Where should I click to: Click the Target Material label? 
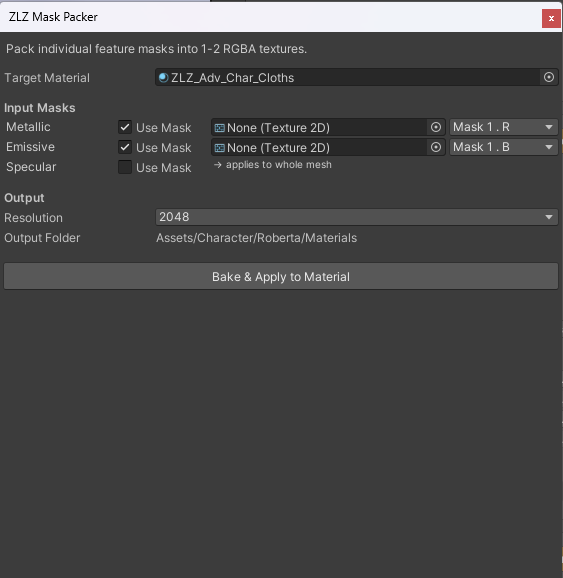point(47,78)
